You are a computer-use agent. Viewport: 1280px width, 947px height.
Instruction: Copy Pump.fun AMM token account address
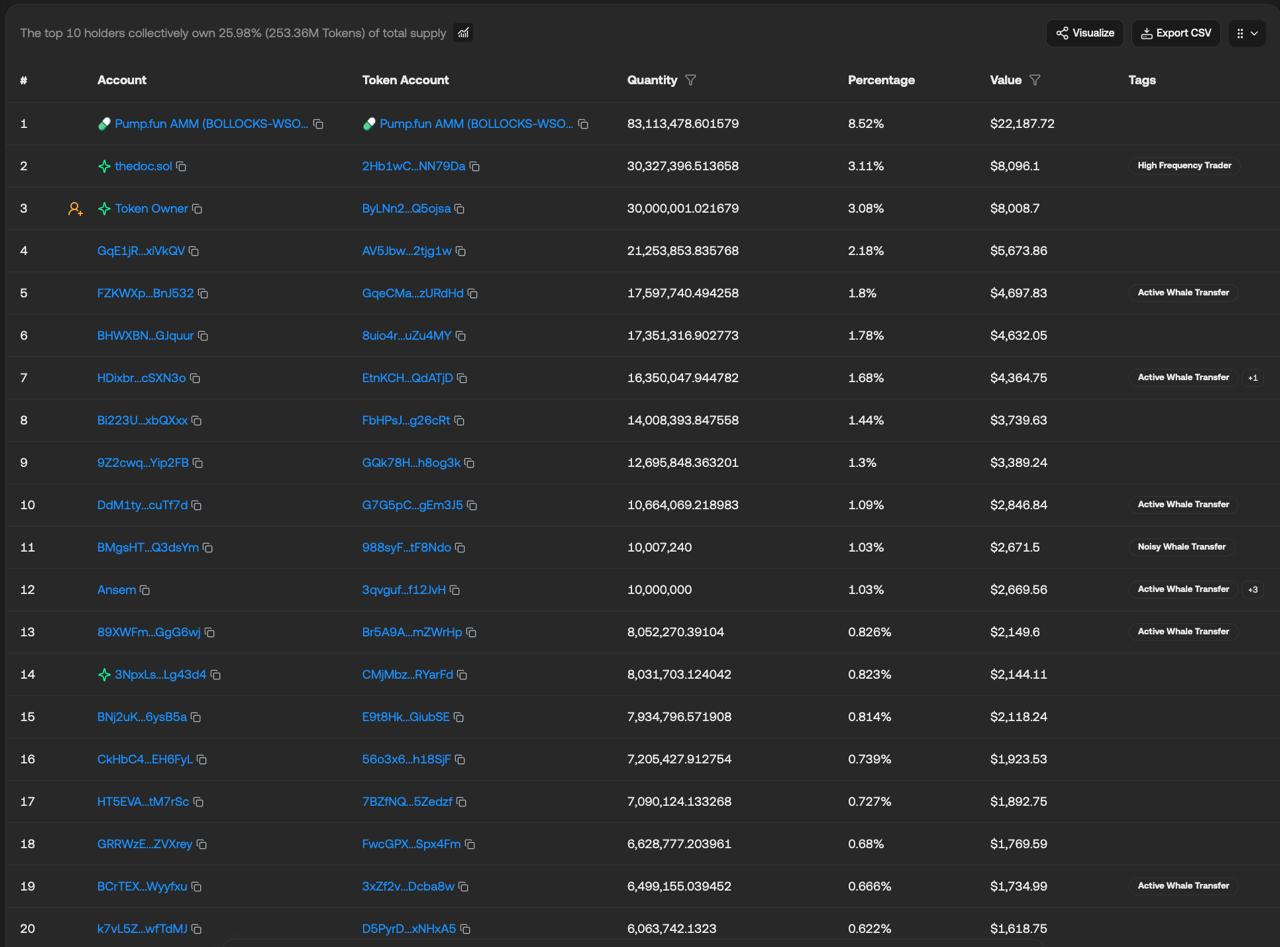click(583, 124)
